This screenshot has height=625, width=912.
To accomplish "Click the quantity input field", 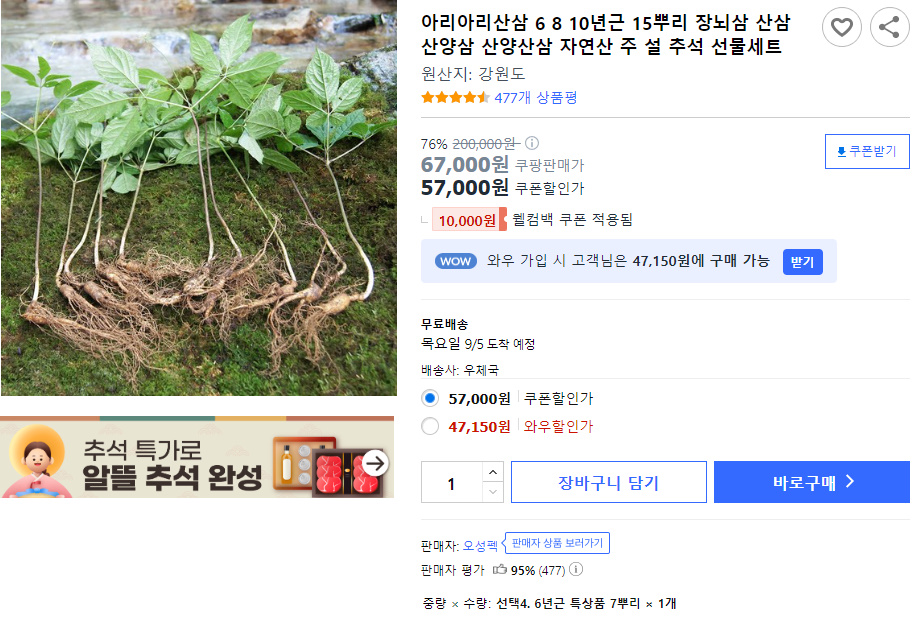I will 452,482.
